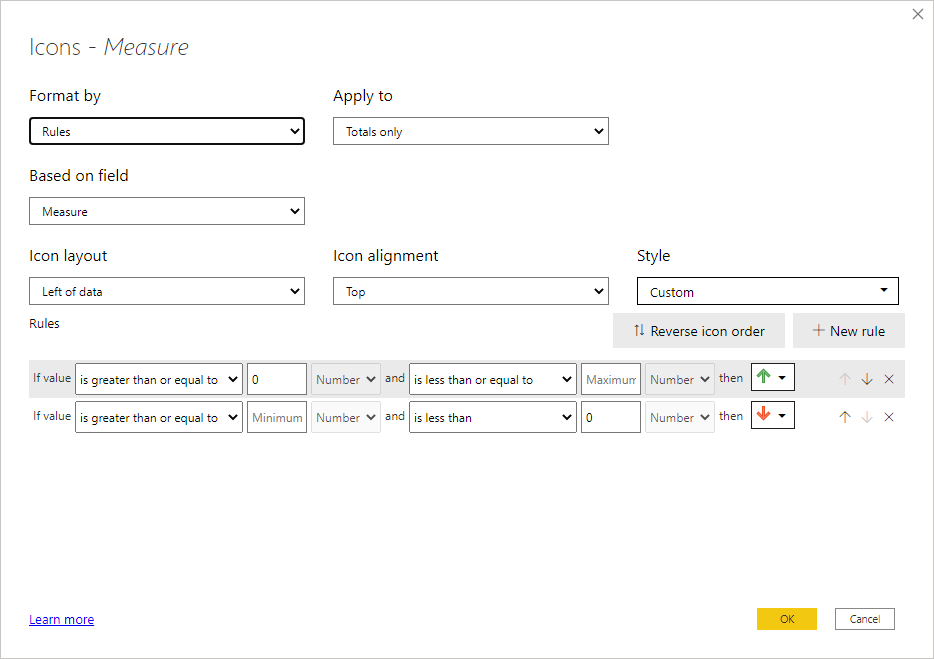Screen dimensions: 934x659
Task: Open second rule's Minimum Number type dropdown
Action: click(x=345, y=417)
